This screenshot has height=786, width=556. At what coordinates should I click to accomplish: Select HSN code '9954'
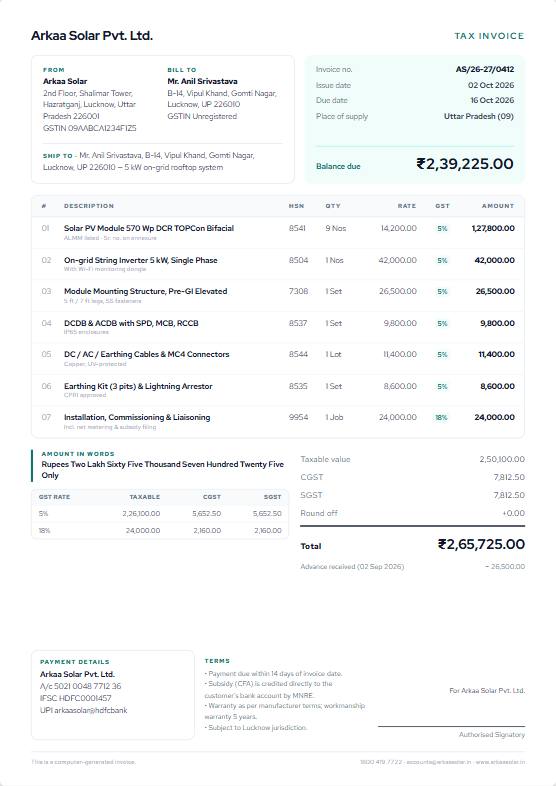click(x=298, y=417)
